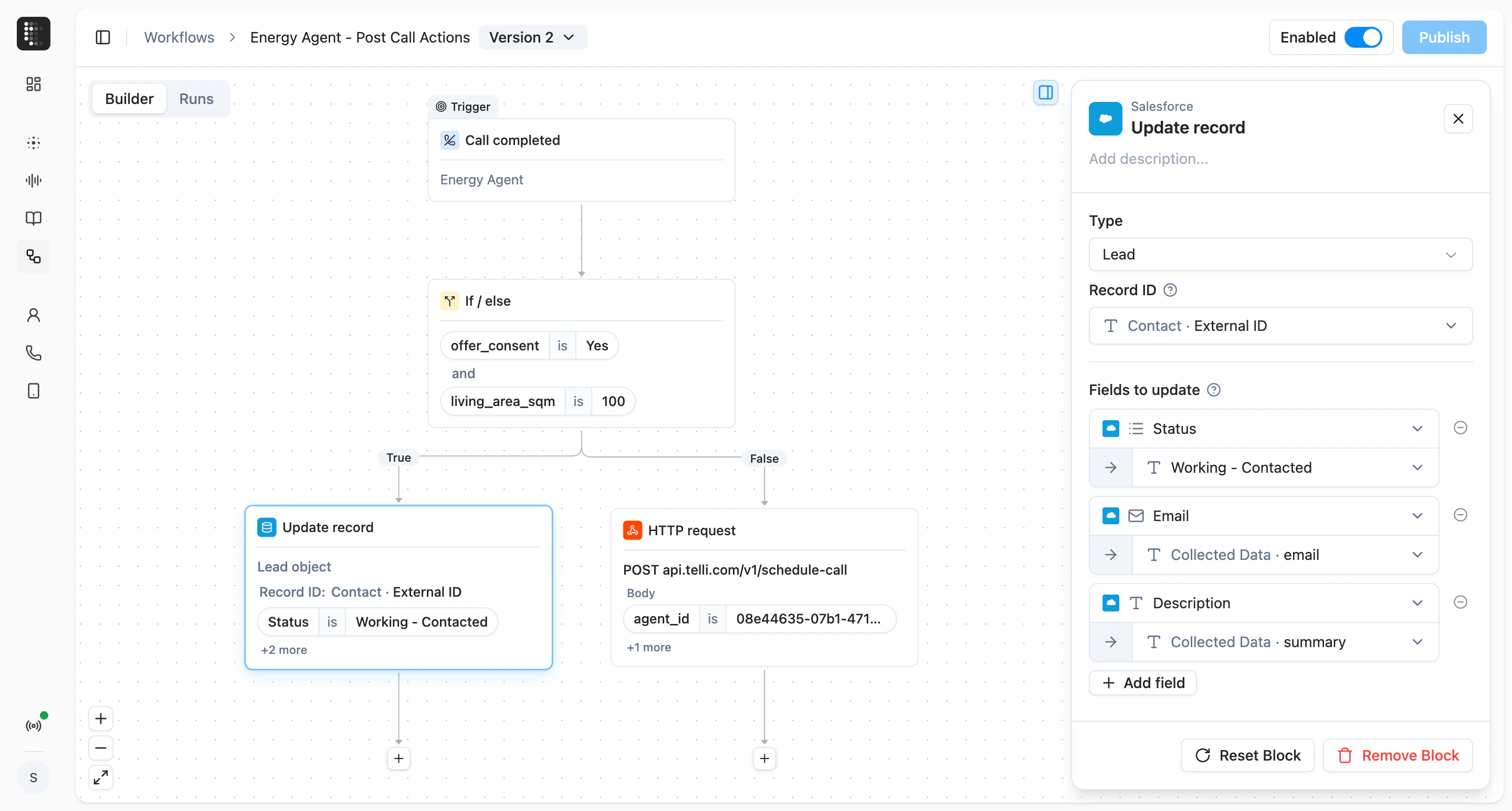Open the phone calls icon in sidebar

point(34,353)
